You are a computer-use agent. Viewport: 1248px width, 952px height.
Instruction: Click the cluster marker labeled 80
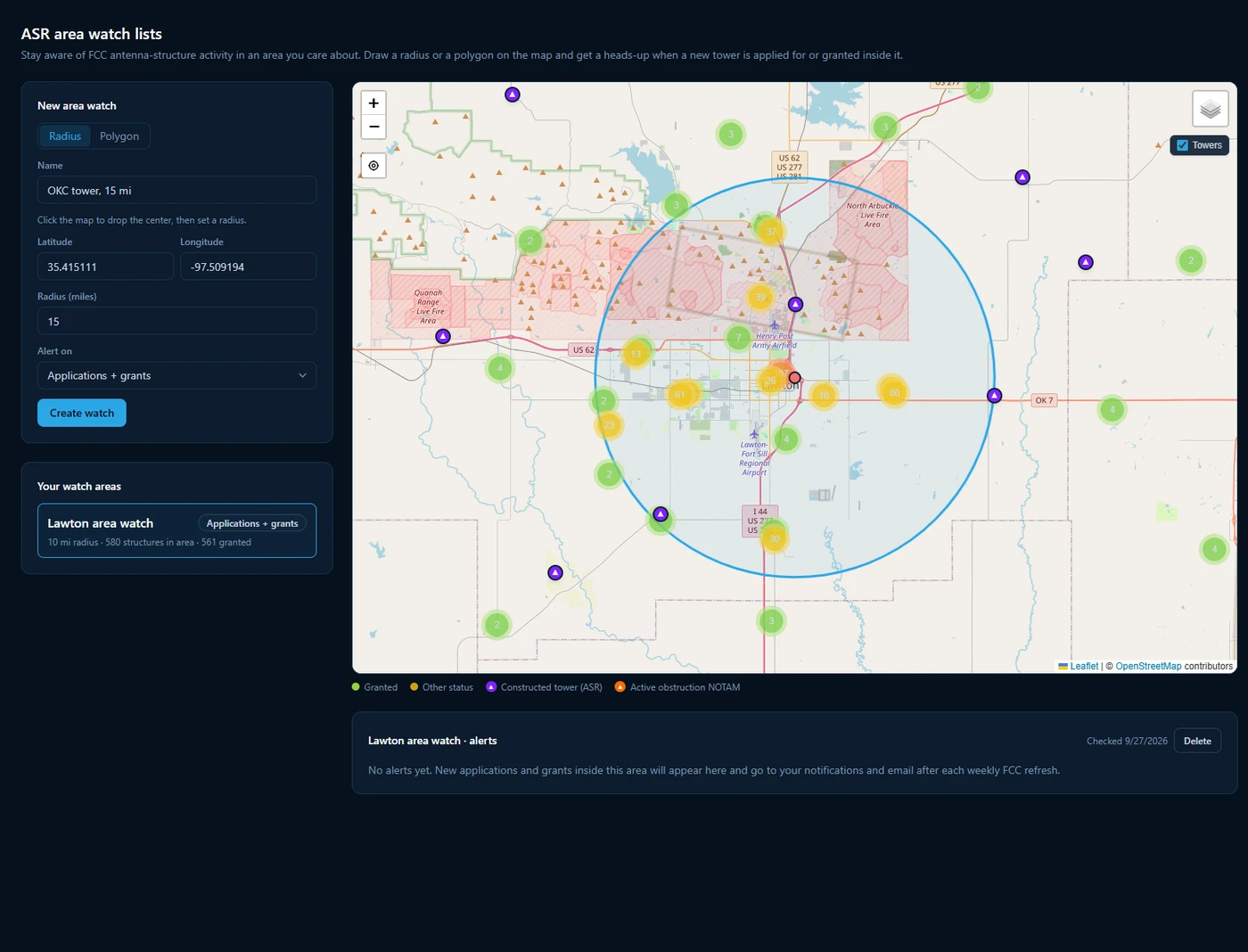(x=894, y=392)
